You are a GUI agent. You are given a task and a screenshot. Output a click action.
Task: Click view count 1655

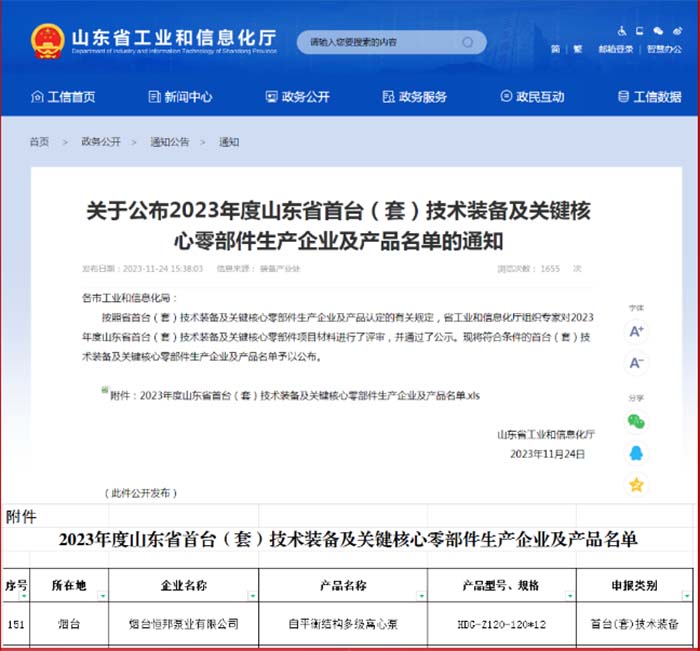(x=550, y=269)
